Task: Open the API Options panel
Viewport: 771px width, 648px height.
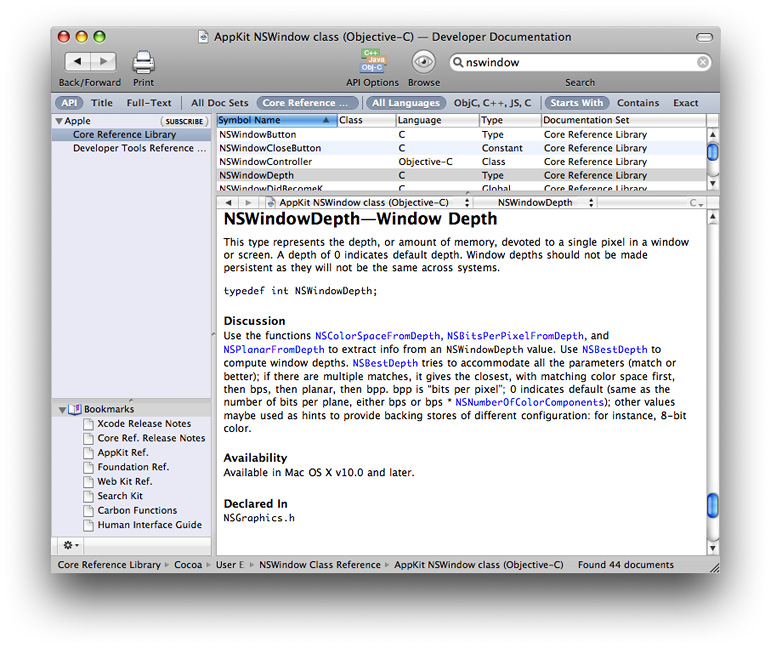Action: (373, 62)
